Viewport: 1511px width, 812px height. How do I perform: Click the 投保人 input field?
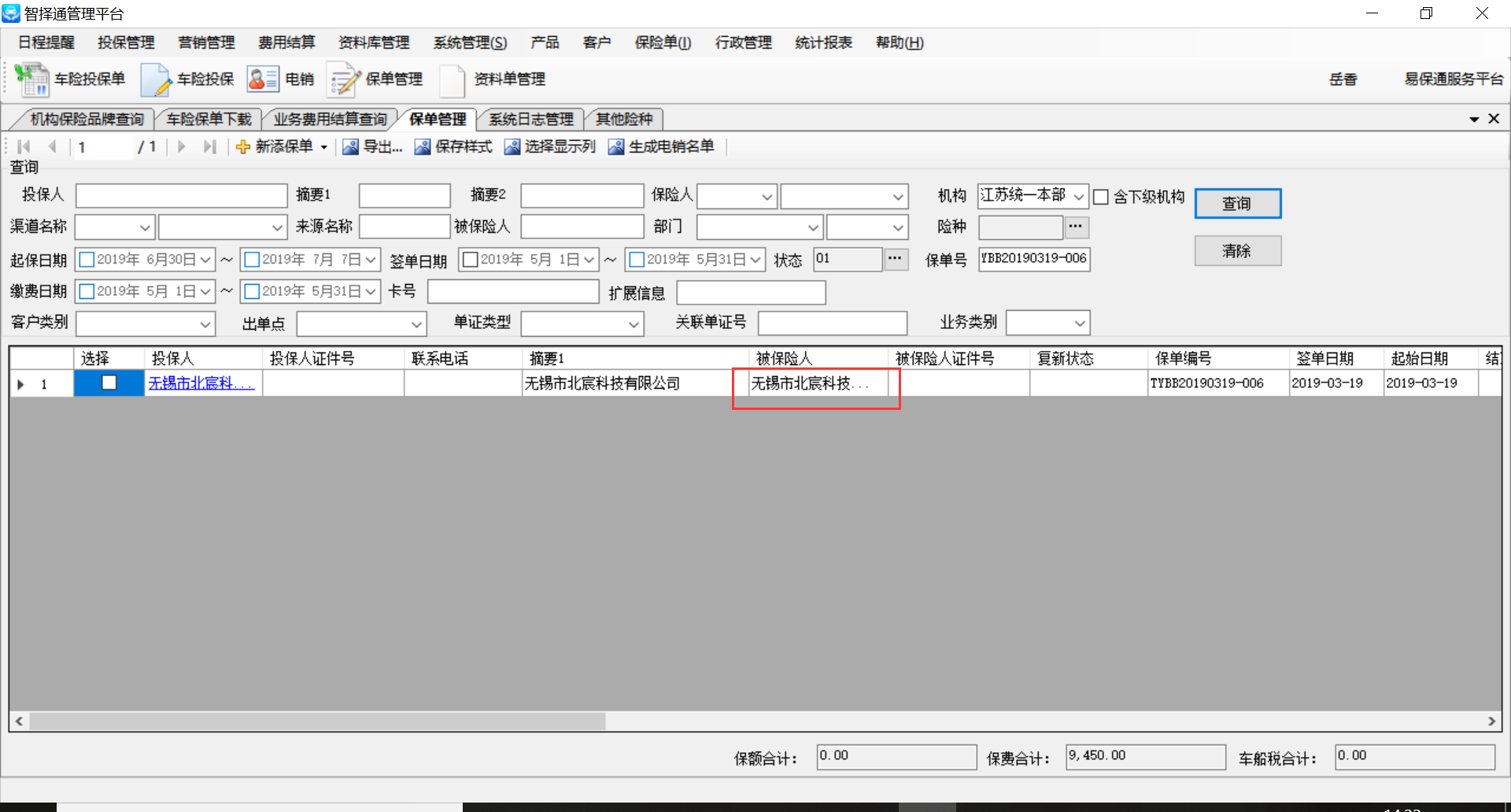[x=182, y=196]
